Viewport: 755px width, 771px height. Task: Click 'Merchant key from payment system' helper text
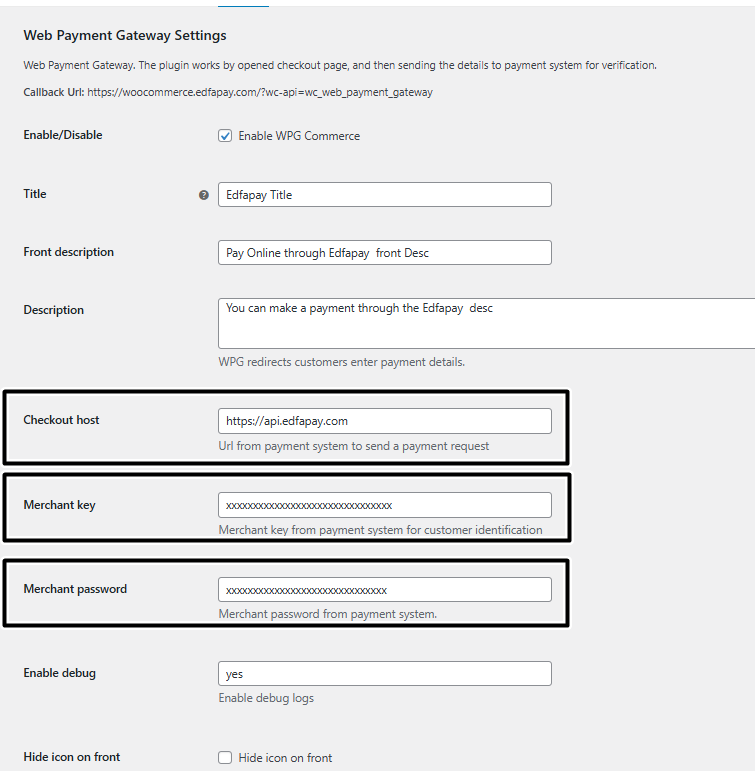pos(380,530)
